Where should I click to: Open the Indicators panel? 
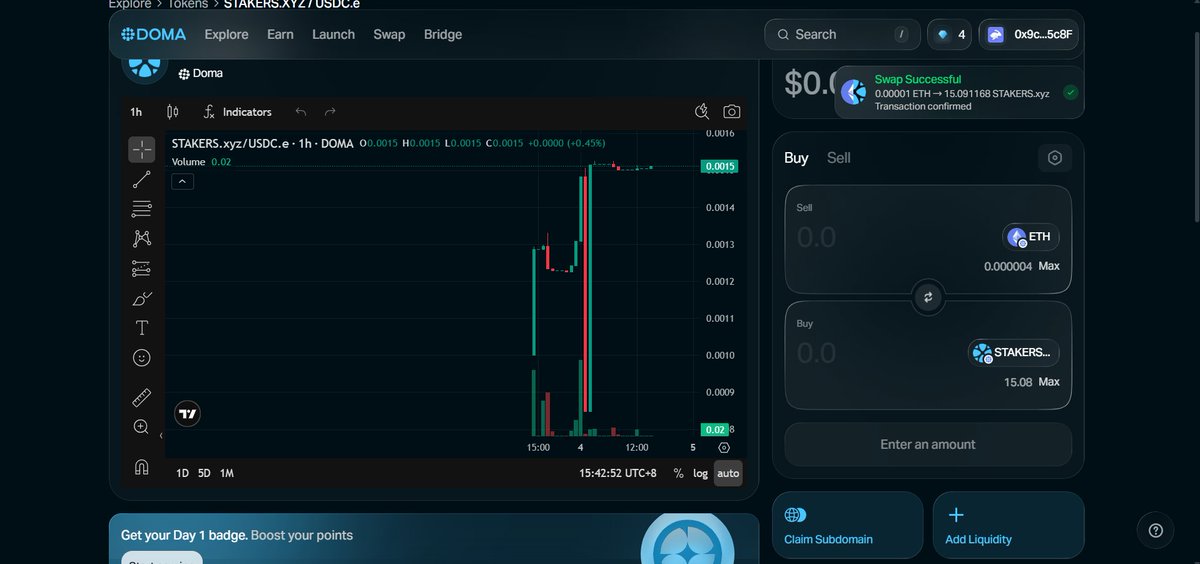pos(237,112)
